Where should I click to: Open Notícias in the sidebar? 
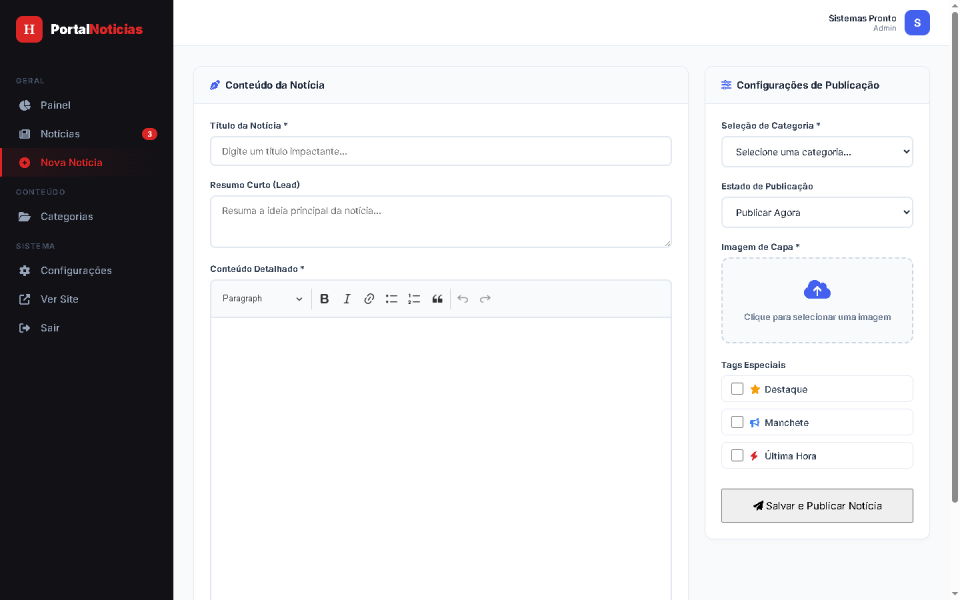(x=86, y=134)
